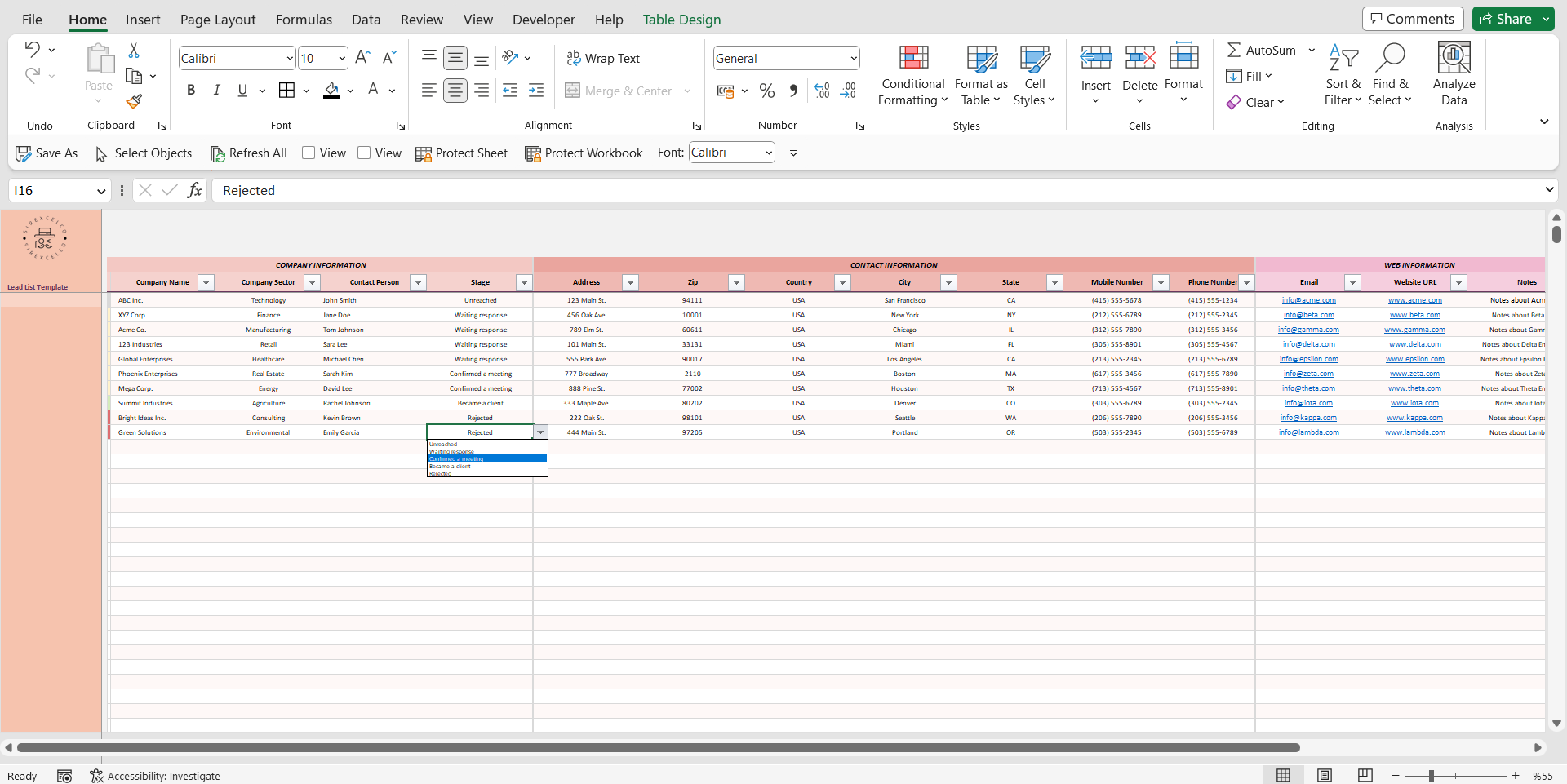Open the Stage column filter dropdown

click(524, 282)
